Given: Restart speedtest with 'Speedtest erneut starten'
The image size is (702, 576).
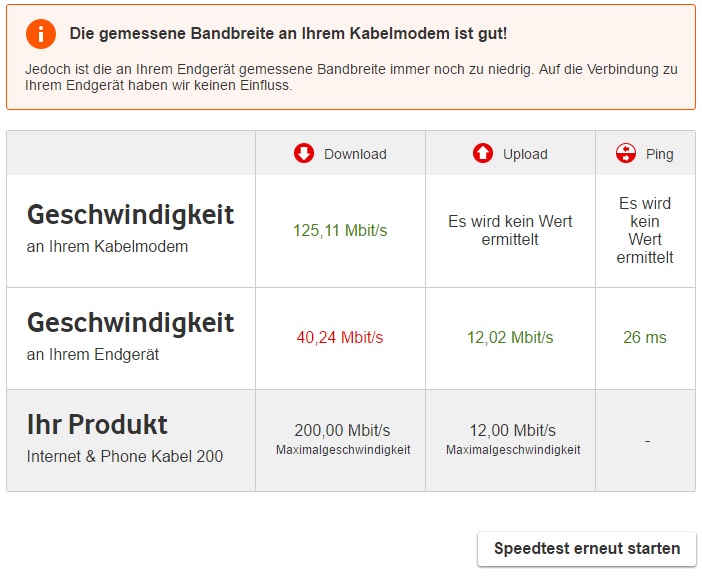Looking at the screenshot, I should click(x=587, y=549).
